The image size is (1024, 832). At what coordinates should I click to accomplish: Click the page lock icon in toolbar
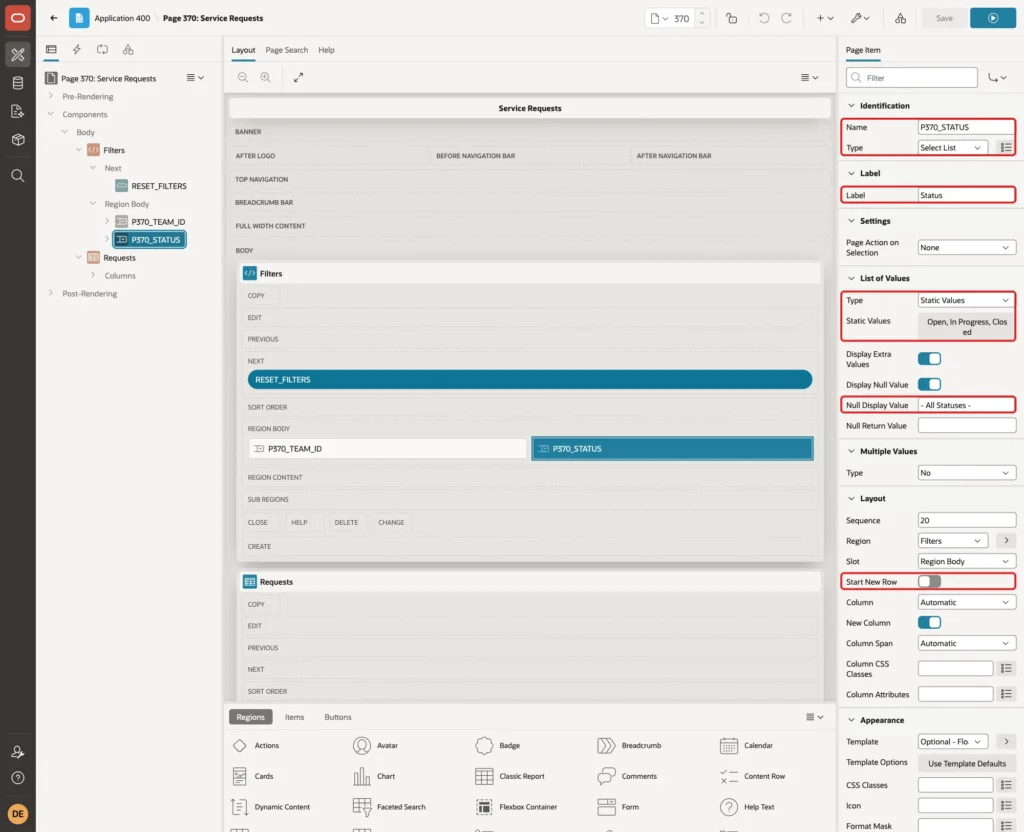[731, 18]
